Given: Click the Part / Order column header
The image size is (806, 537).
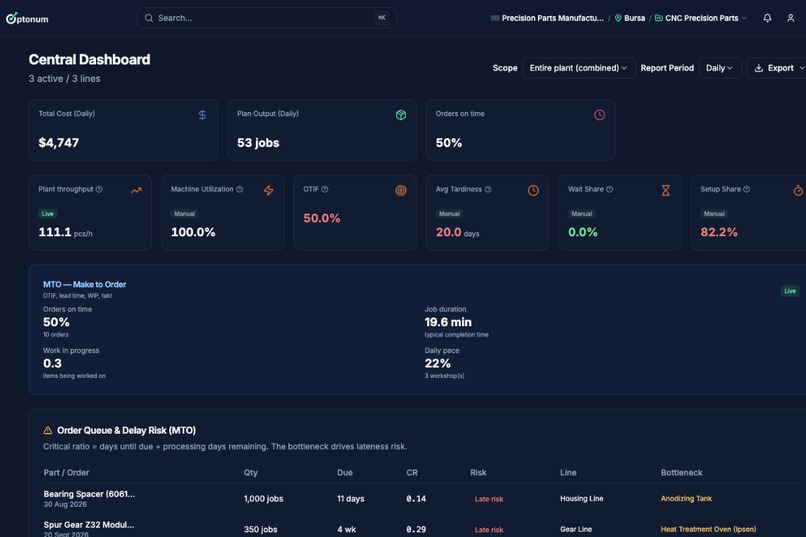Looking at the screenshot, I should point(66,472).
